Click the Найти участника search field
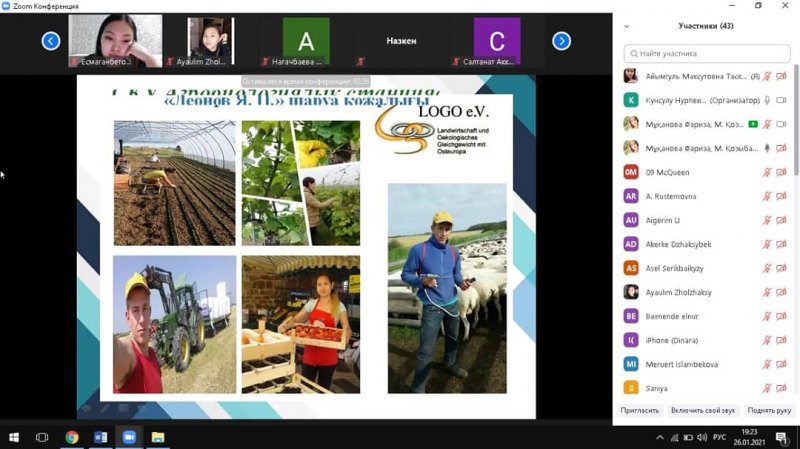 [708, 54]
